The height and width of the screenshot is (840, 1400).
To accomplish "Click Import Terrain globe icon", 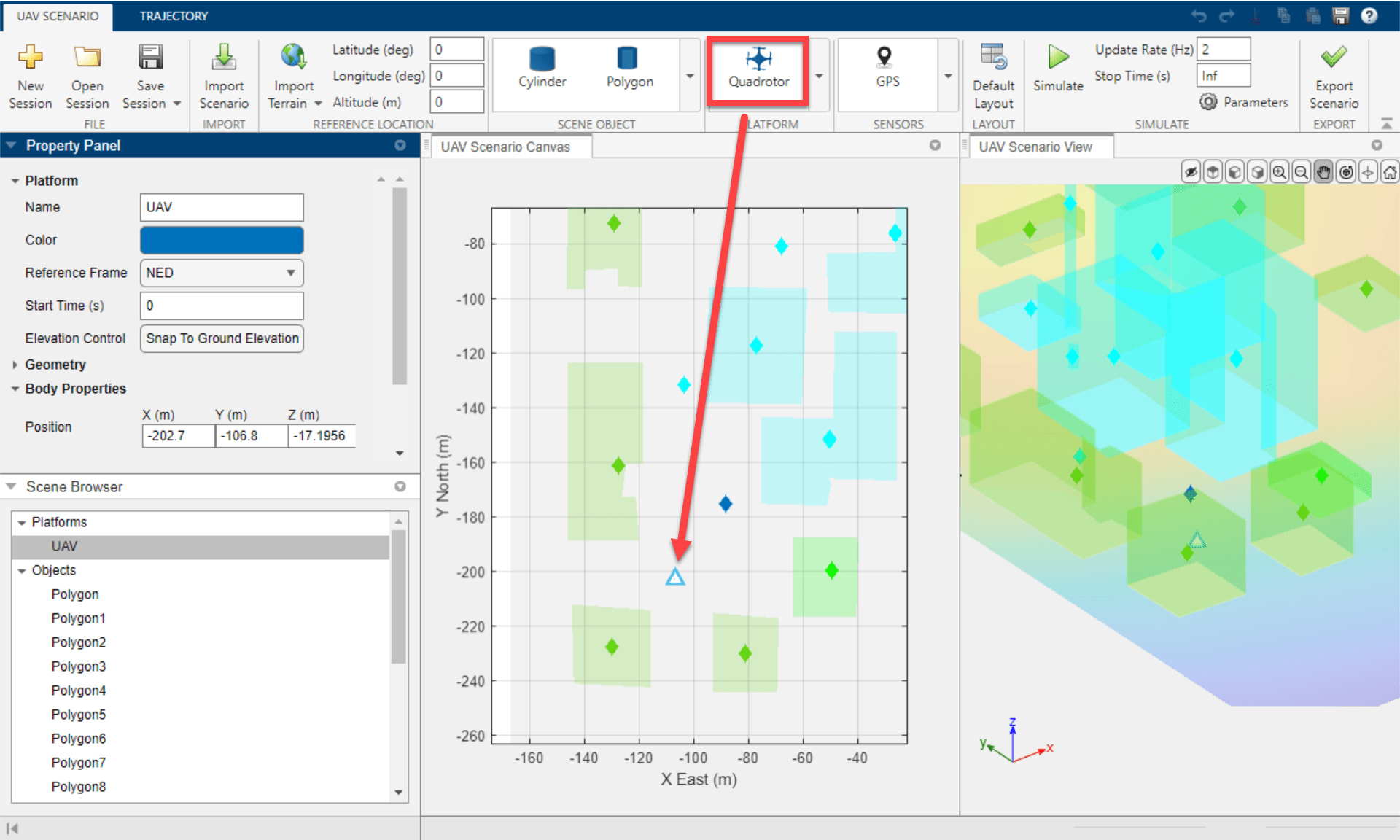I will click(293, 57).
